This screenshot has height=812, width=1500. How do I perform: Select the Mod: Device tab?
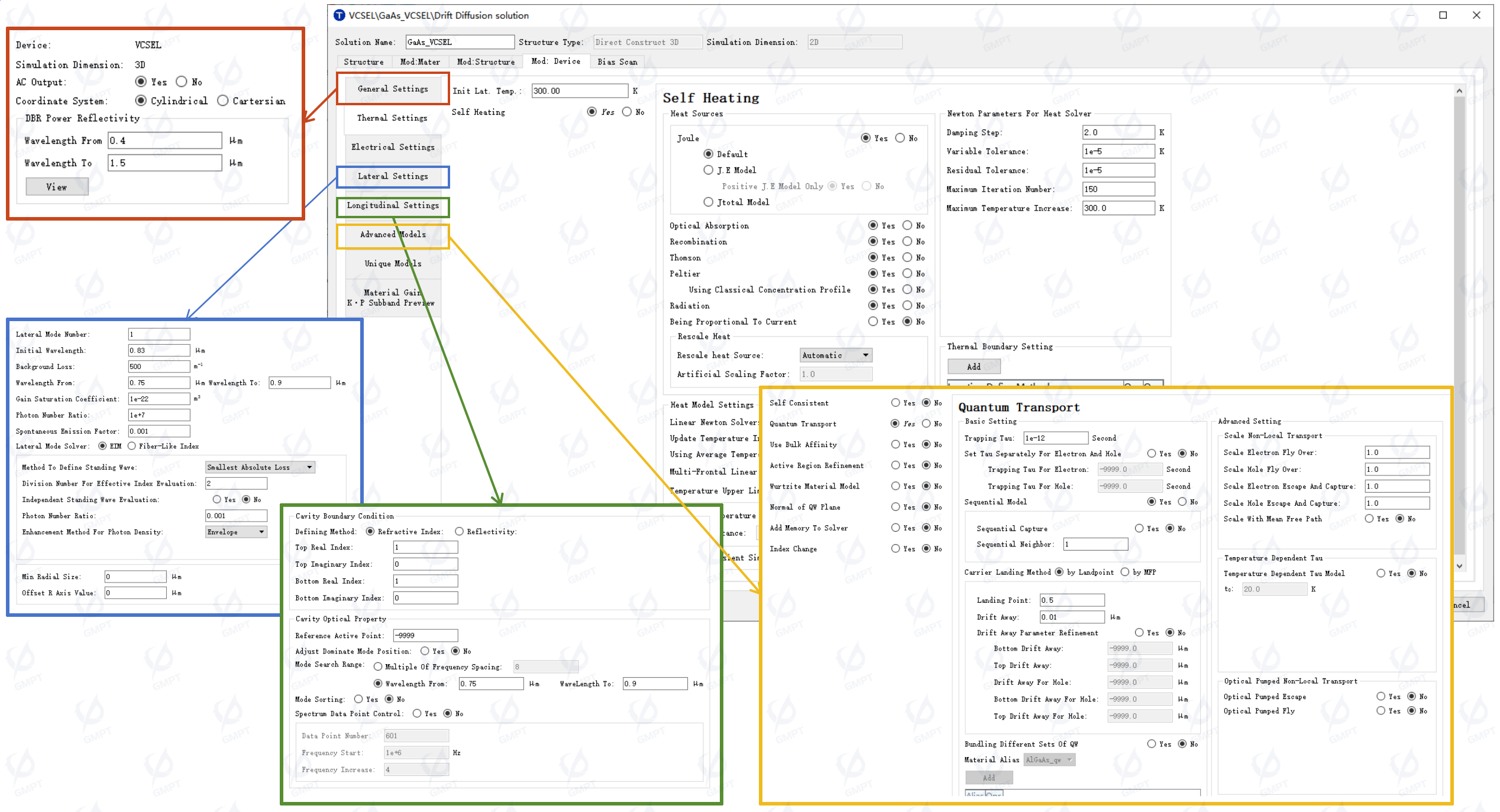[x=555, y=61]
